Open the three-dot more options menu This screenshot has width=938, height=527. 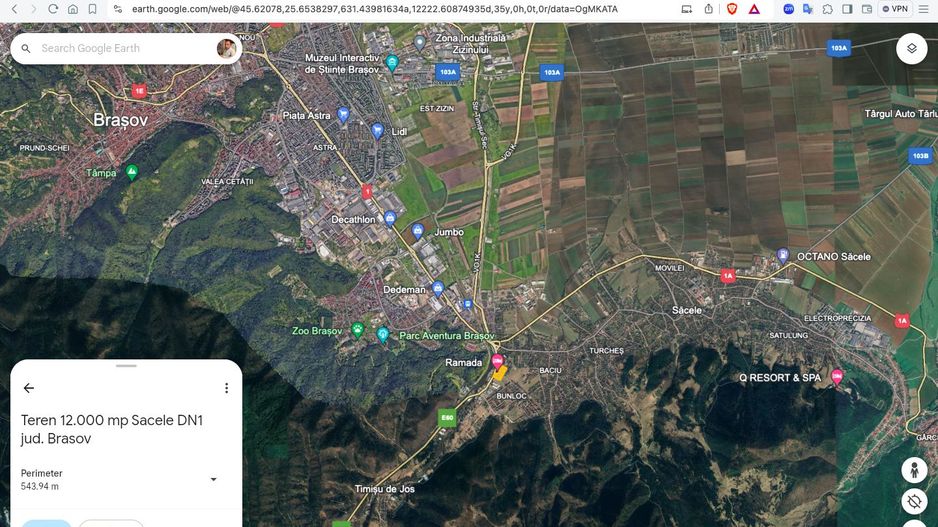pyautogui.click(x=226, y=388)
